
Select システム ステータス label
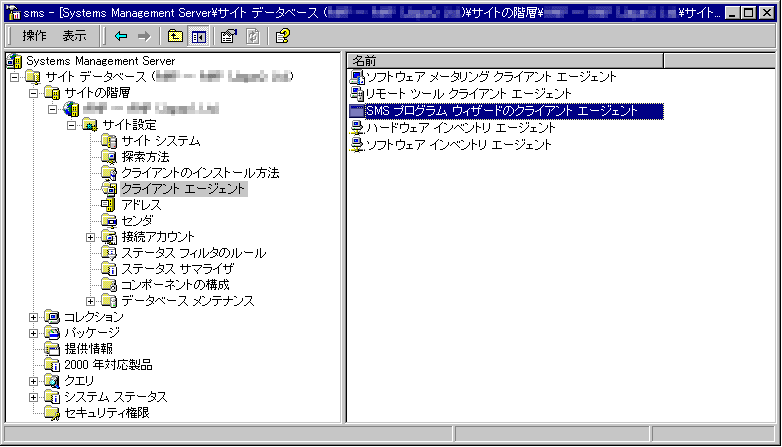[116, 397]
